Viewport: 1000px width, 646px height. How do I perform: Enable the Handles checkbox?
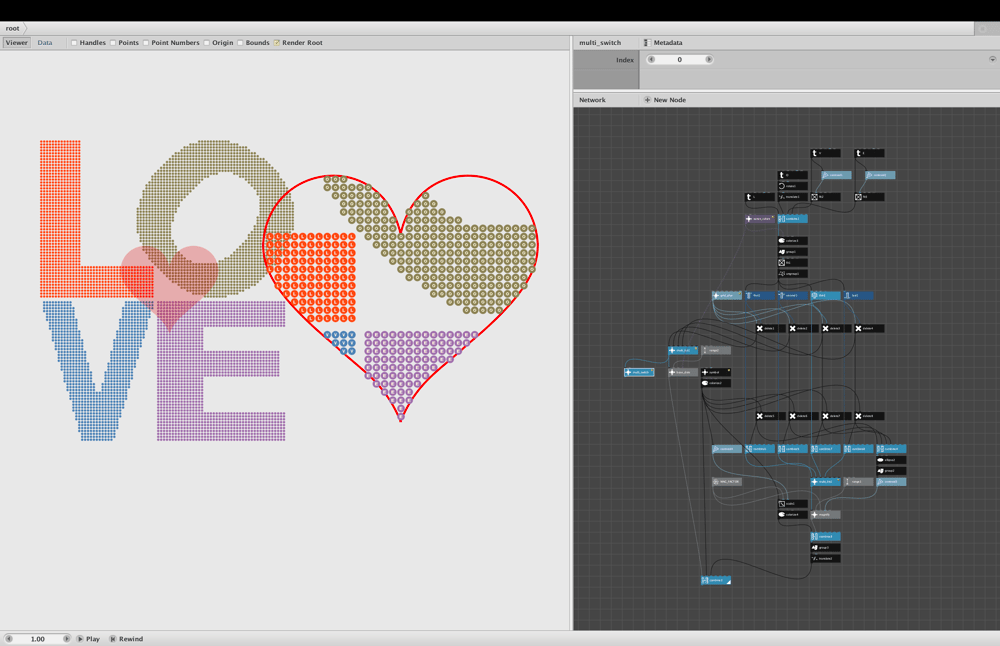point(74,43)
